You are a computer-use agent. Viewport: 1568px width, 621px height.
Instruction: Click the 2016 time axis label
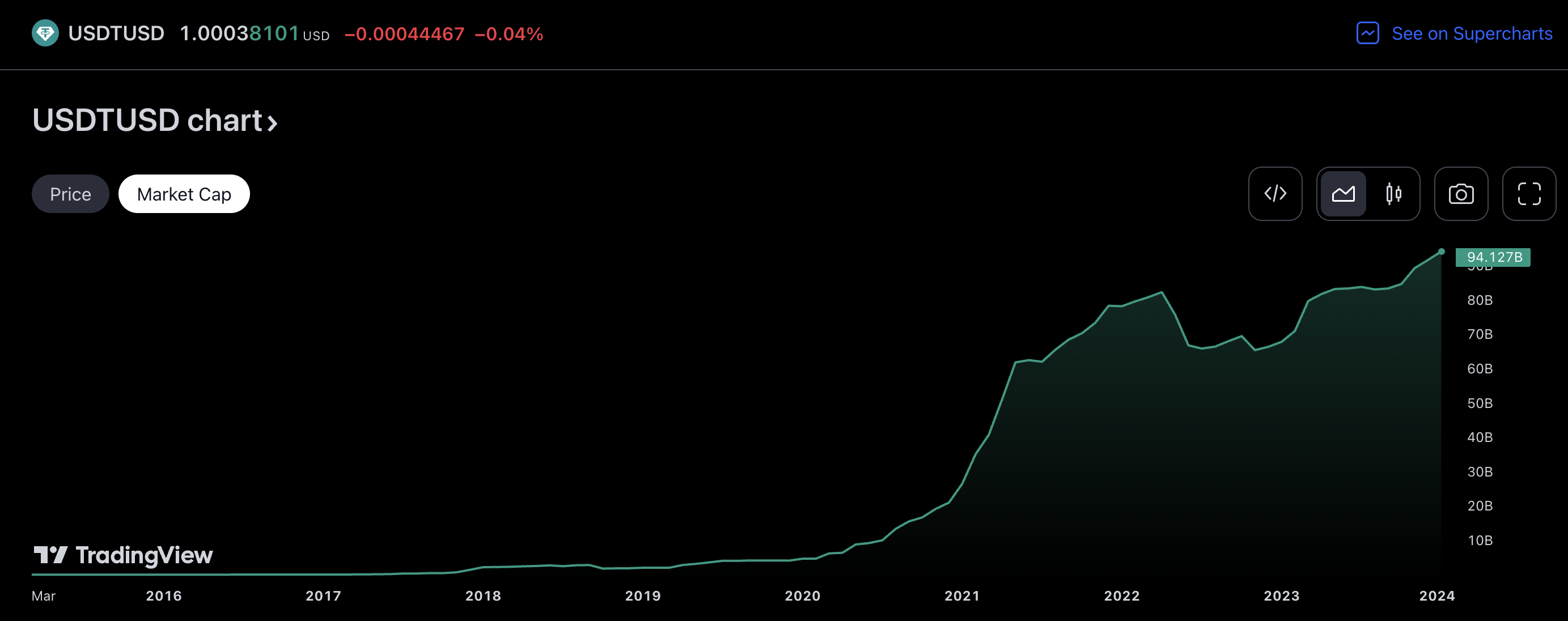coord(164,596)
